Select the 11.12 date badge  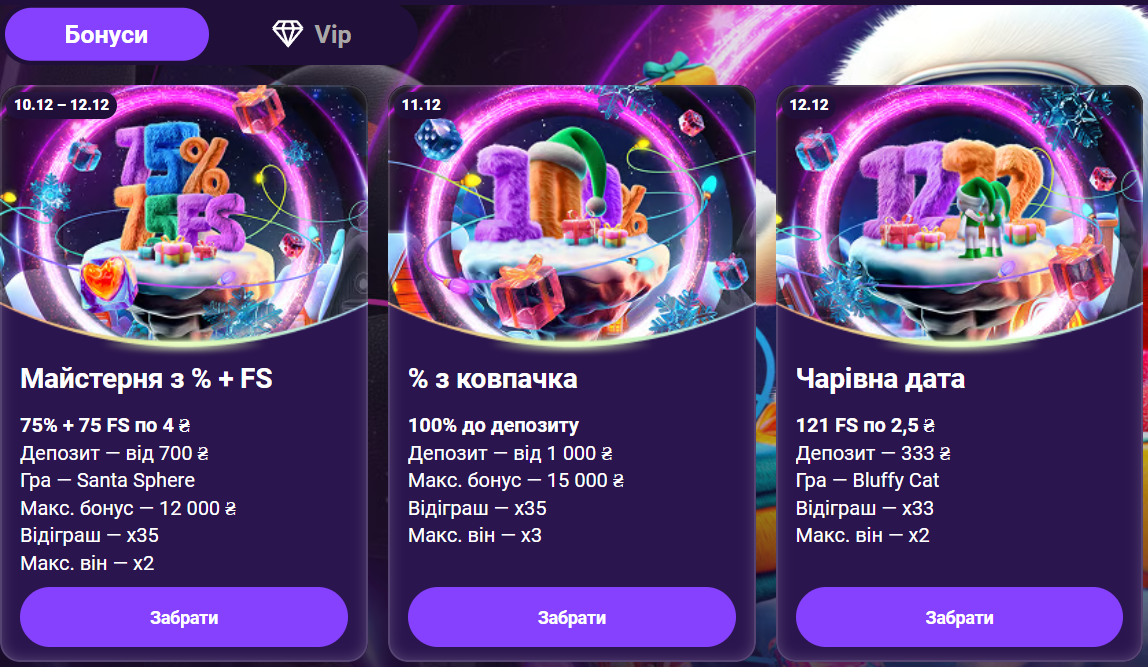(421, 105)
